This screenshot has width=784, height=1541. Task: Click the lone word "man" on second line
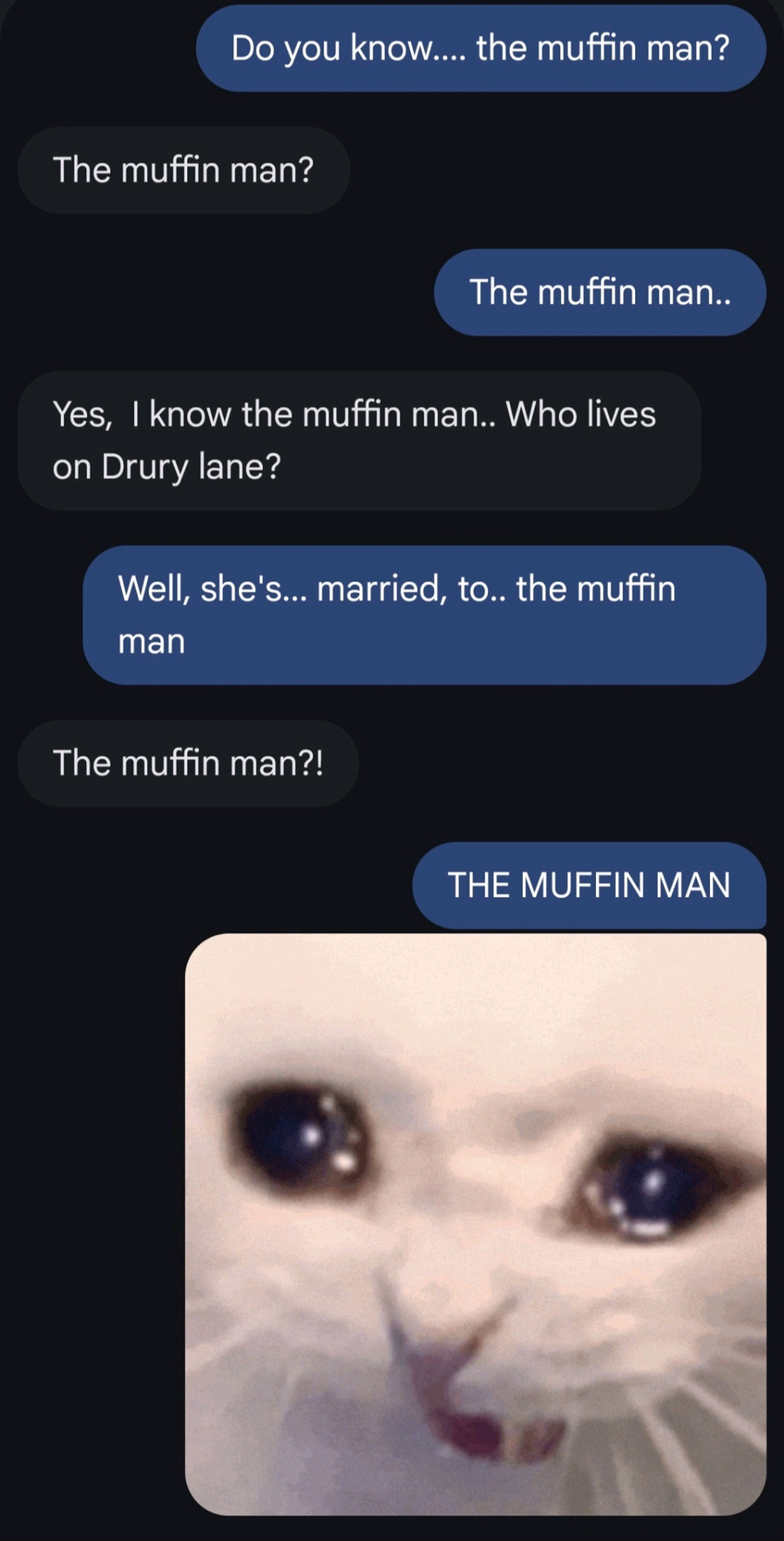click(152, 642)
